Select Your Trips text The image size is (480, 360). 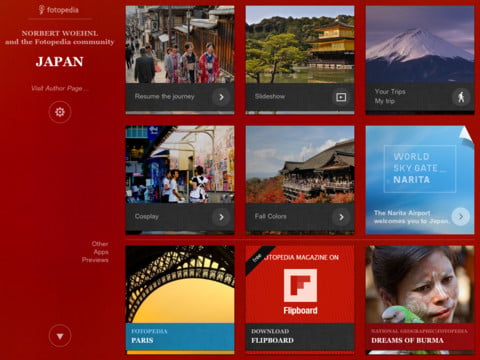[x=390, y=91]
